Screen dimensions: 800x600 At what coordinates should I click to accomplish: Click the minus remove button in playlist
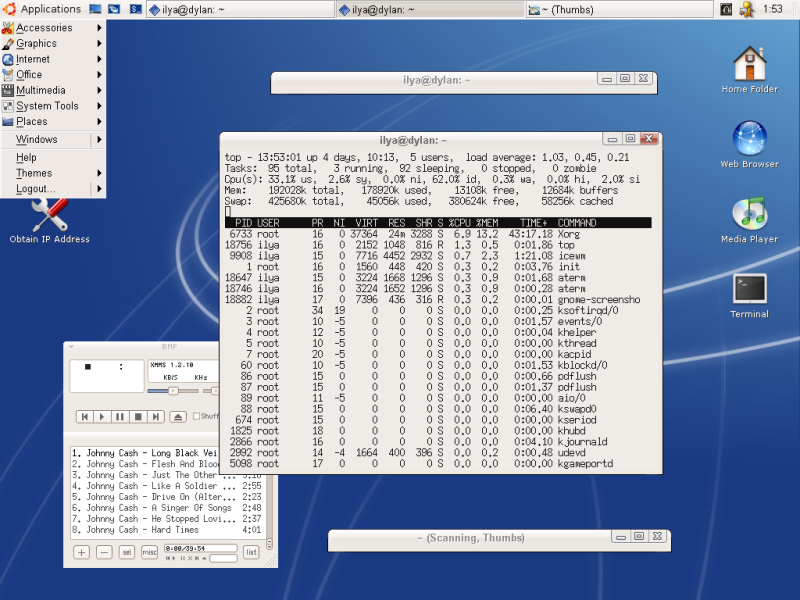click(x=104, y=552)
